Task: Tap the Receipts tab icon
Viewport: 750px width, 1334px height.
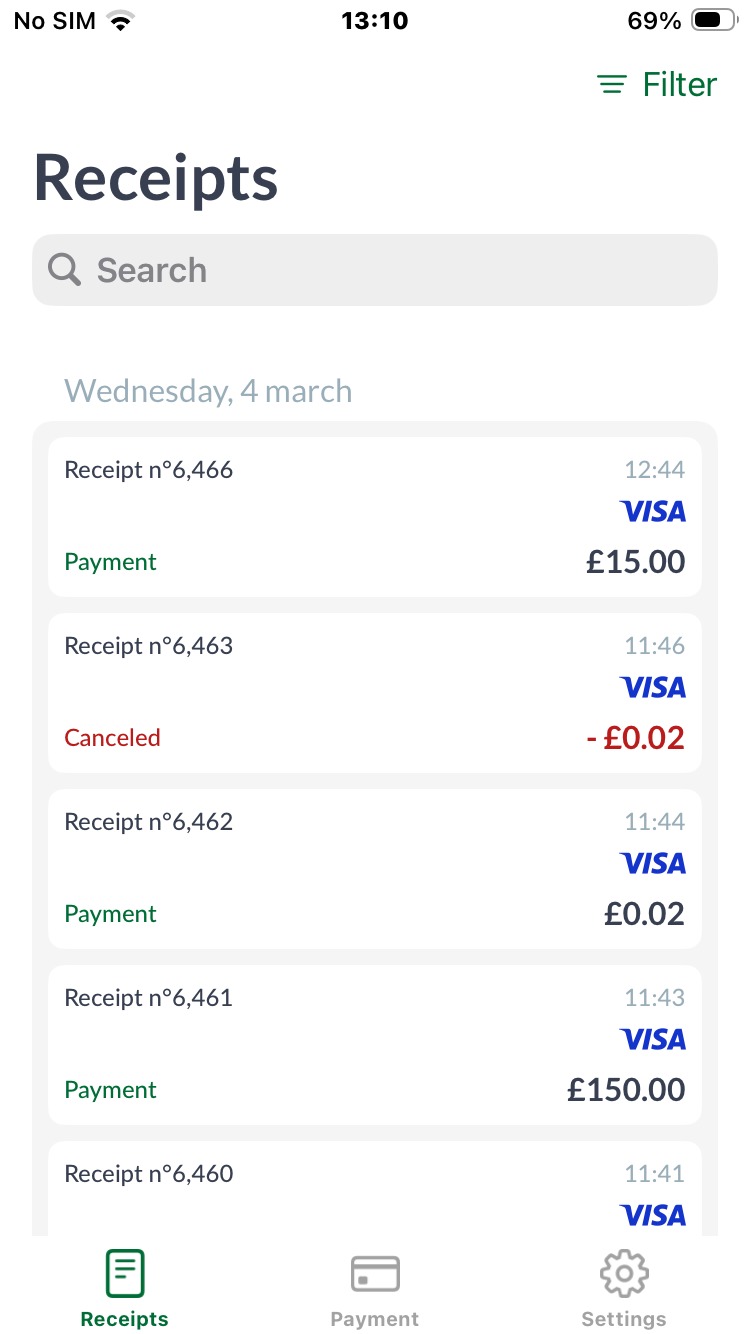Action: (x=125, y=1273)
